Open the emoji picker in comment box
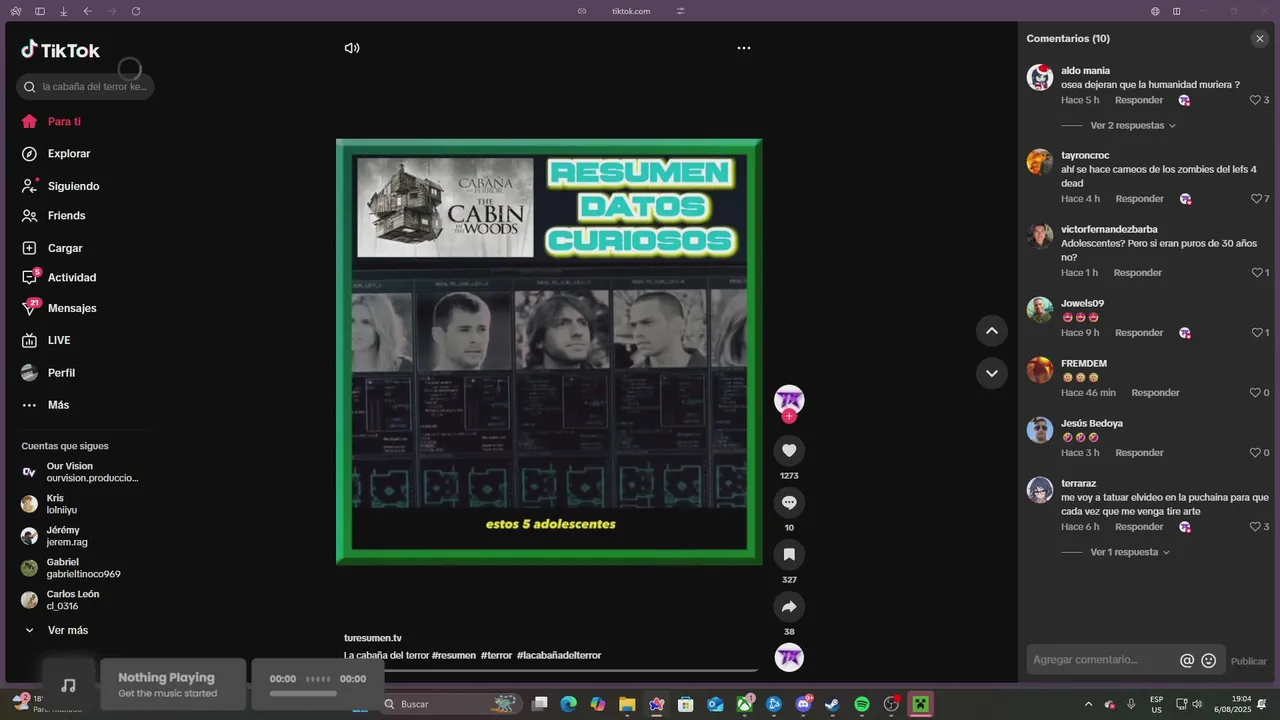Viewport: 1280px width, 720px height. pos(1209,661)
